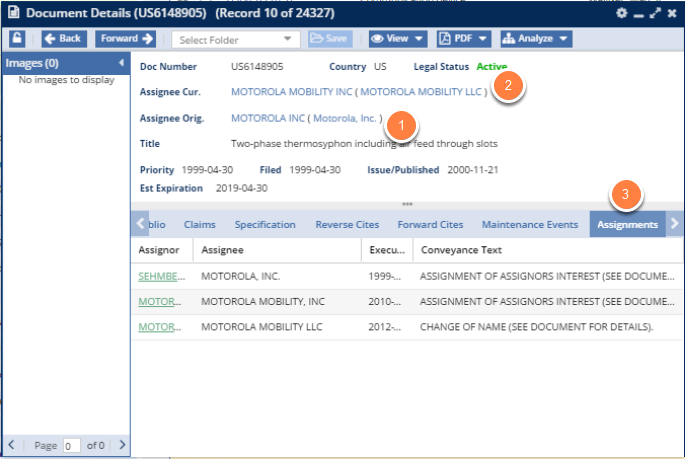
Task: Open the Select Folder dropdown
Action: click(236, 40)
